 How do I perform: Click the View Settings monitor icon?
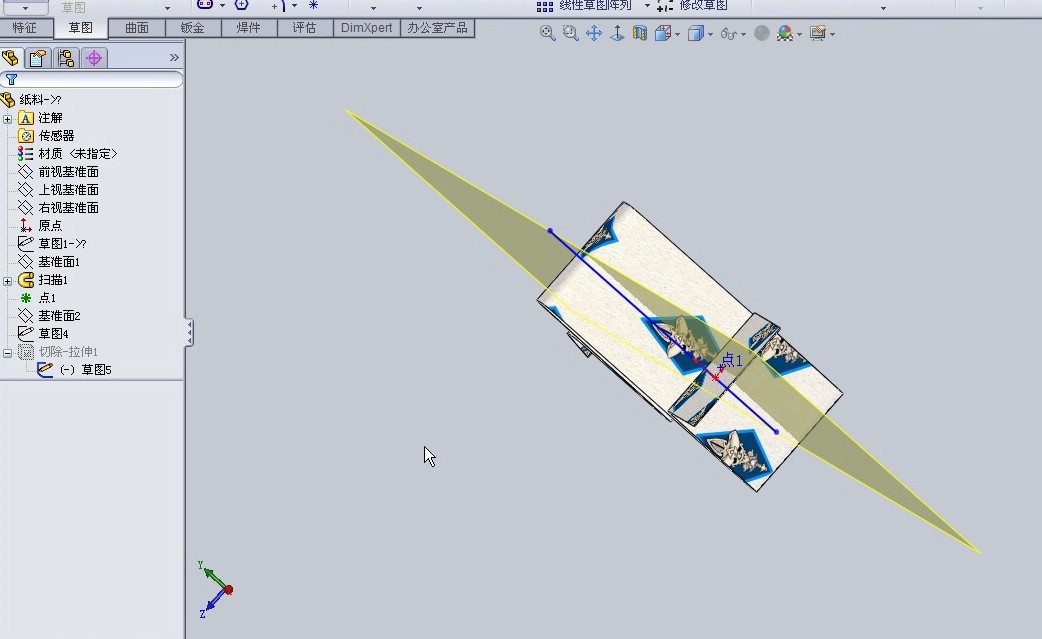817,33
